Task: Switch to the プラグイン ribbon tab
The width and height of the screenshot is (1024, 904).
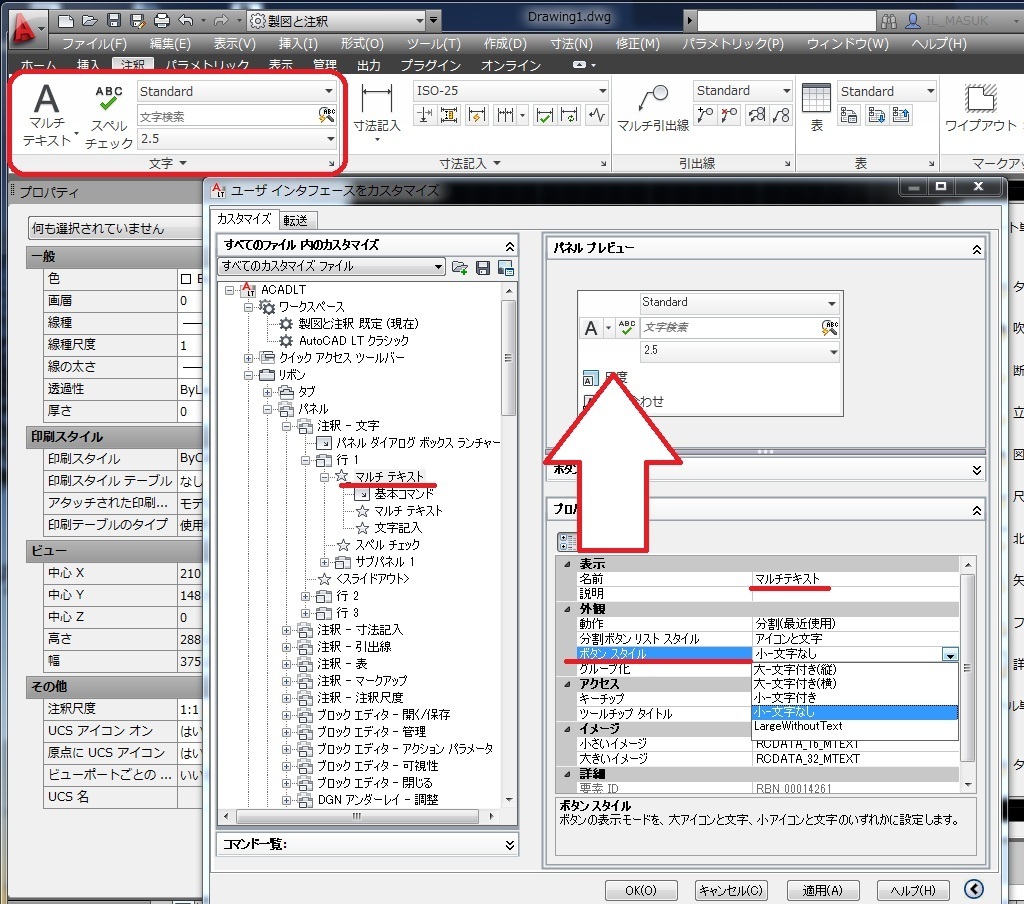Action: pos(430,65)
